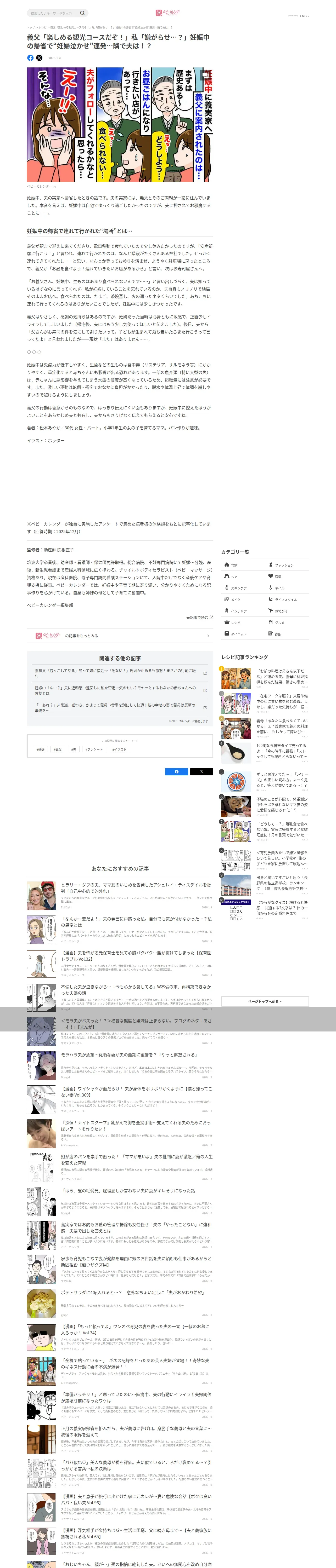
Task: Select the #イラスト keyword tag
Action: coord(120,749)
